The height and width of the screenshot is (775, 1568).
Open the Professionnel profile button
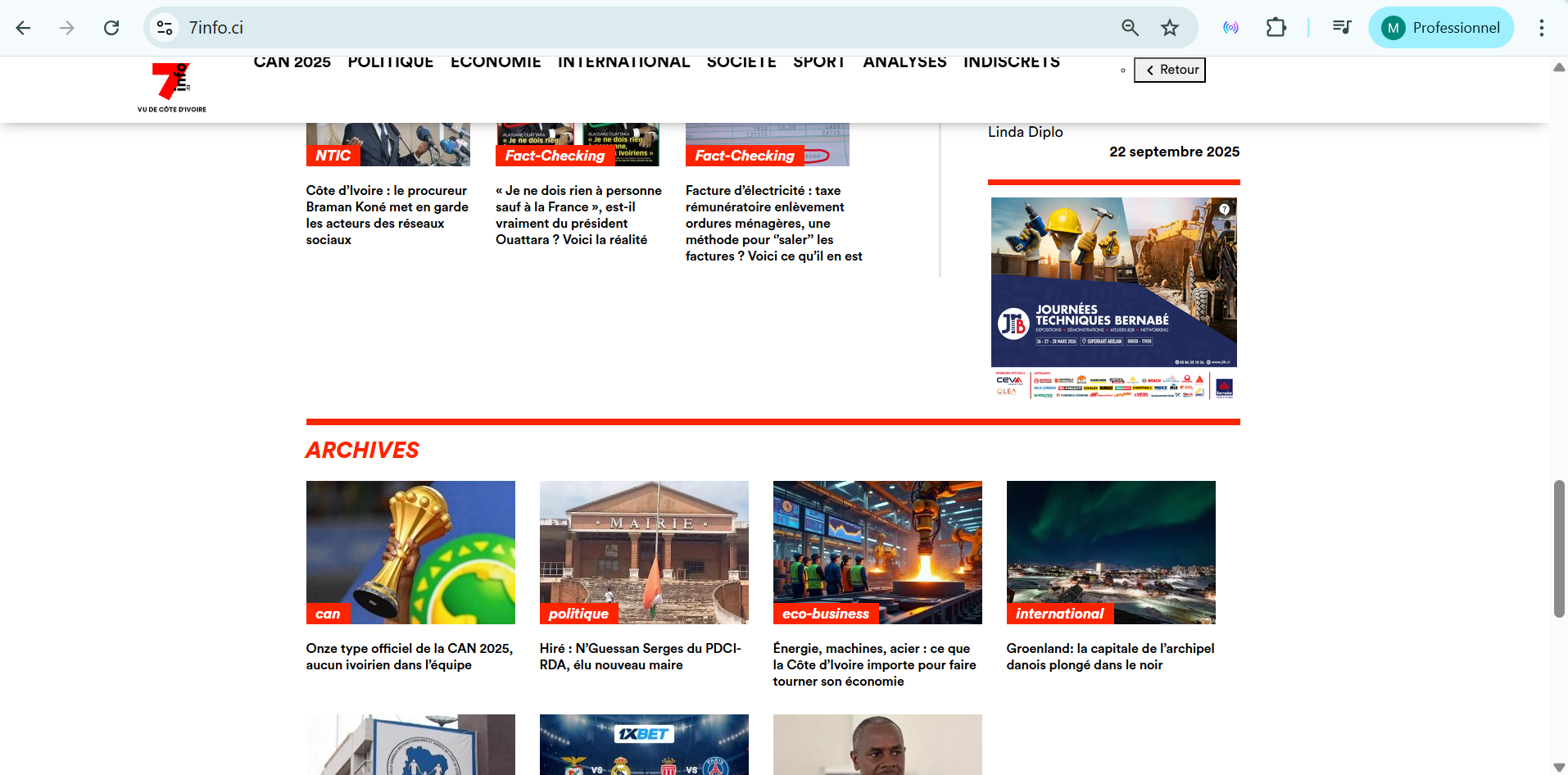tap(1441, 28)
